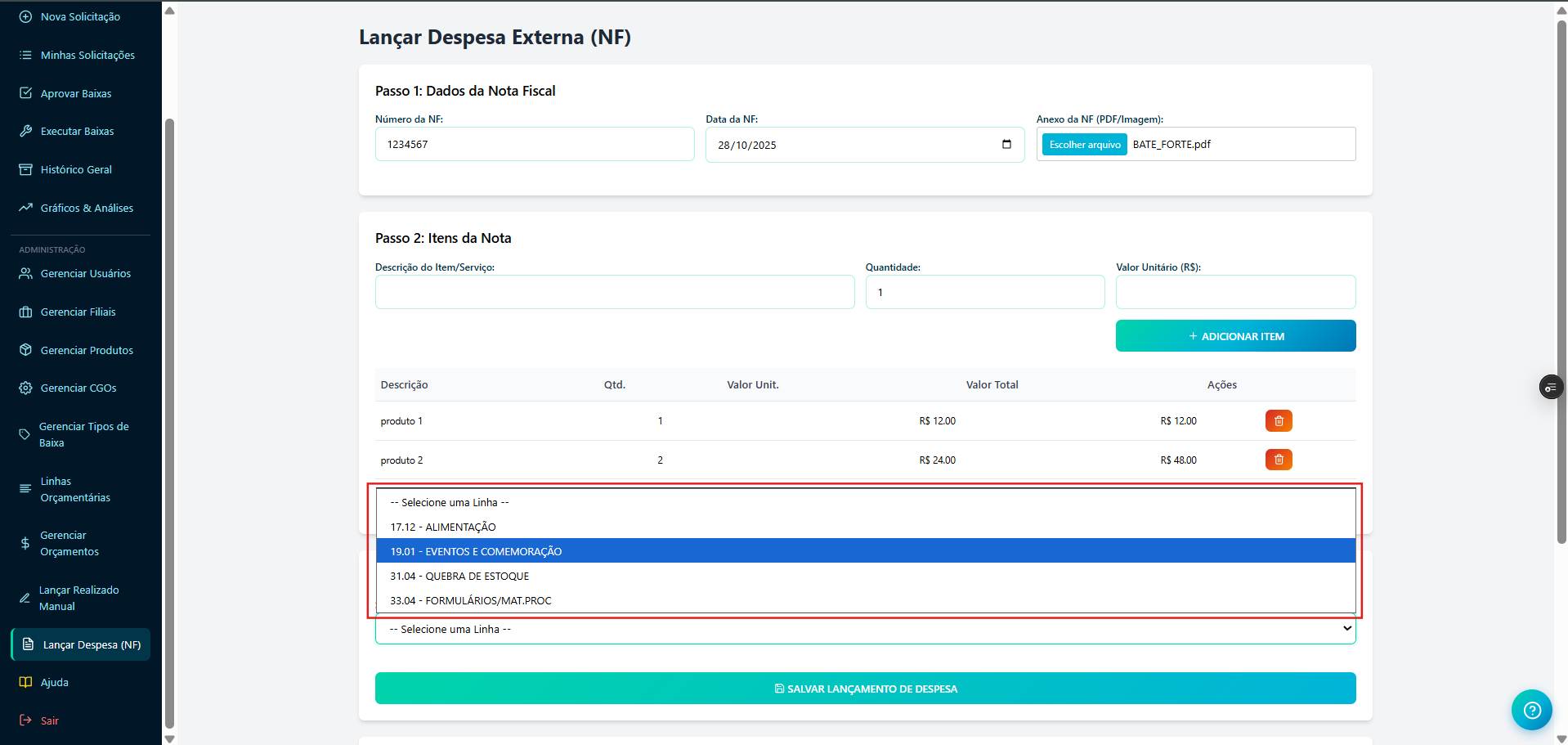Click the Gráficos & Análises chart icon

tap(25, 208)
